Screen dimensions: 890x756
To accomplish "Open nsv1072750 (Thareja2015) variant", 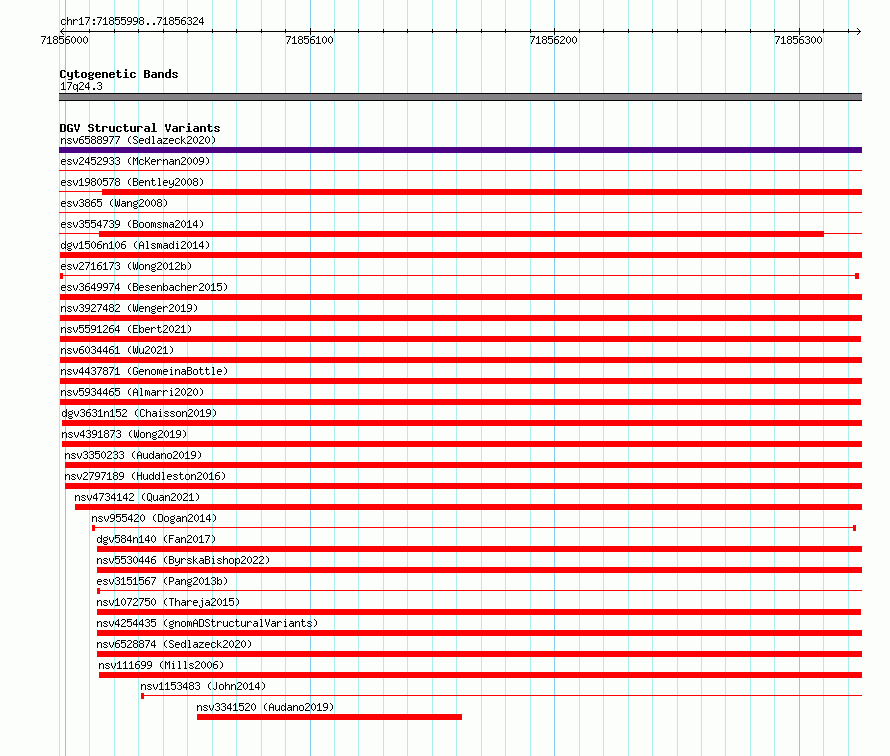I will [168, 602].
